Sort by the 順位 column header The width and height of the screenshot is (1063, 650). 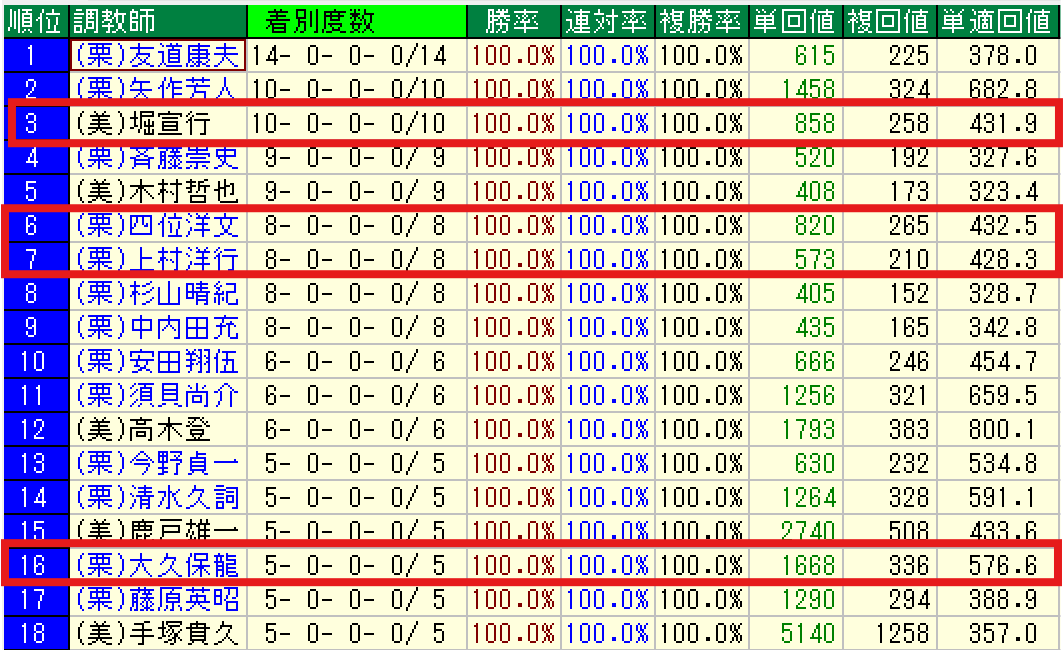[x=35, y=20]
